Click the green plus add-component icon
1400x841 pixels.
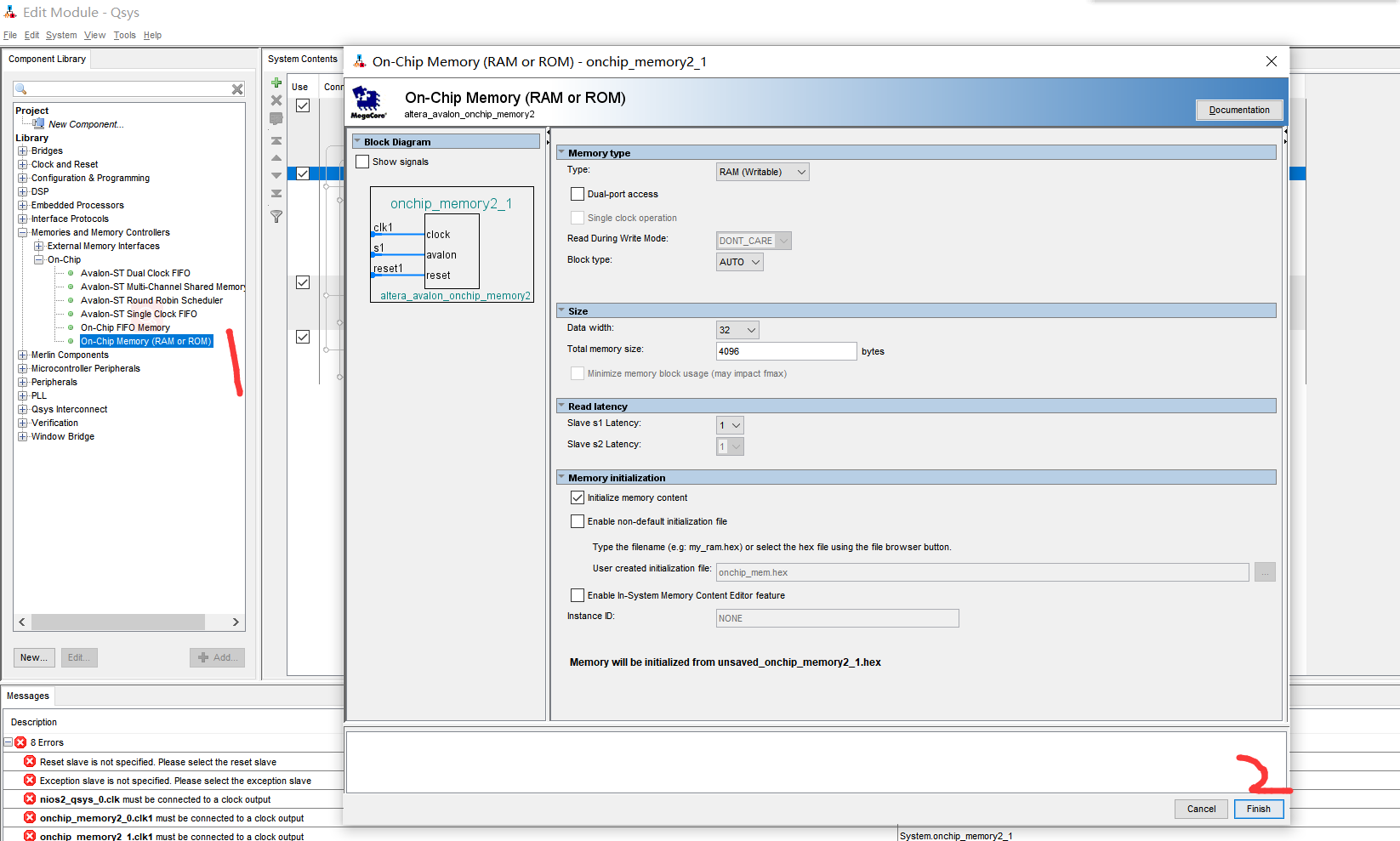[x=276, y=82]
